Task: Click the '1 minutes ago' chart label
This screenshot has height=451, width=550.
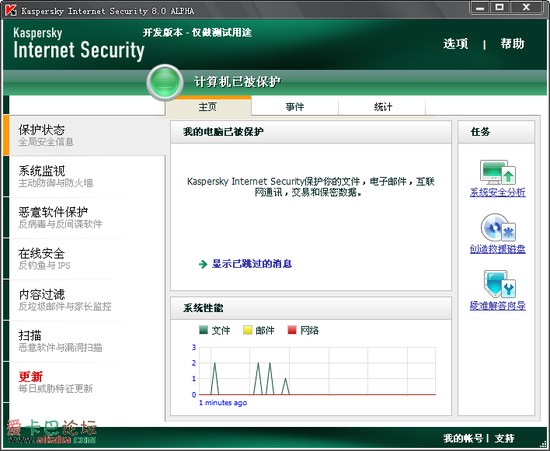Action: (223, 403)
